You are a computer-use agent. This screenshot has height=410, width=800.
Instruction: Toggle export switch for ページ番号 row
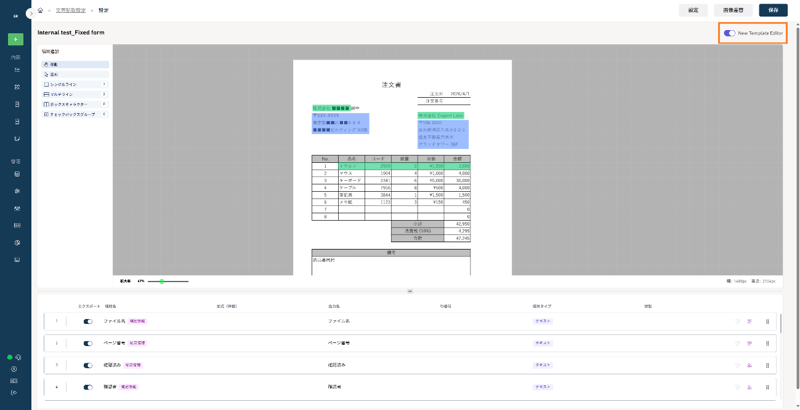tap(88, 342)
